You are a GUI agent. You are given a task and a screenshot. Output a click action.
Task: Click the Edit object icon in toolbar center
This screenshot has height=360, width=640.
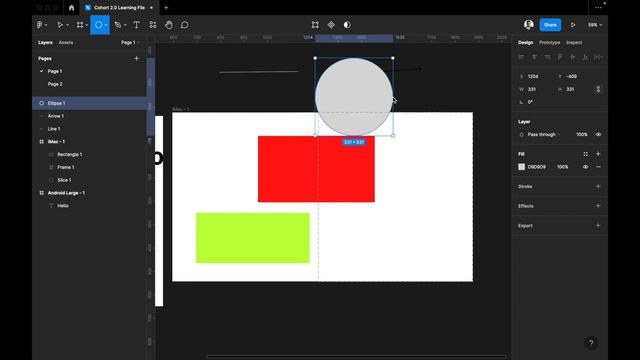[315, 25]
